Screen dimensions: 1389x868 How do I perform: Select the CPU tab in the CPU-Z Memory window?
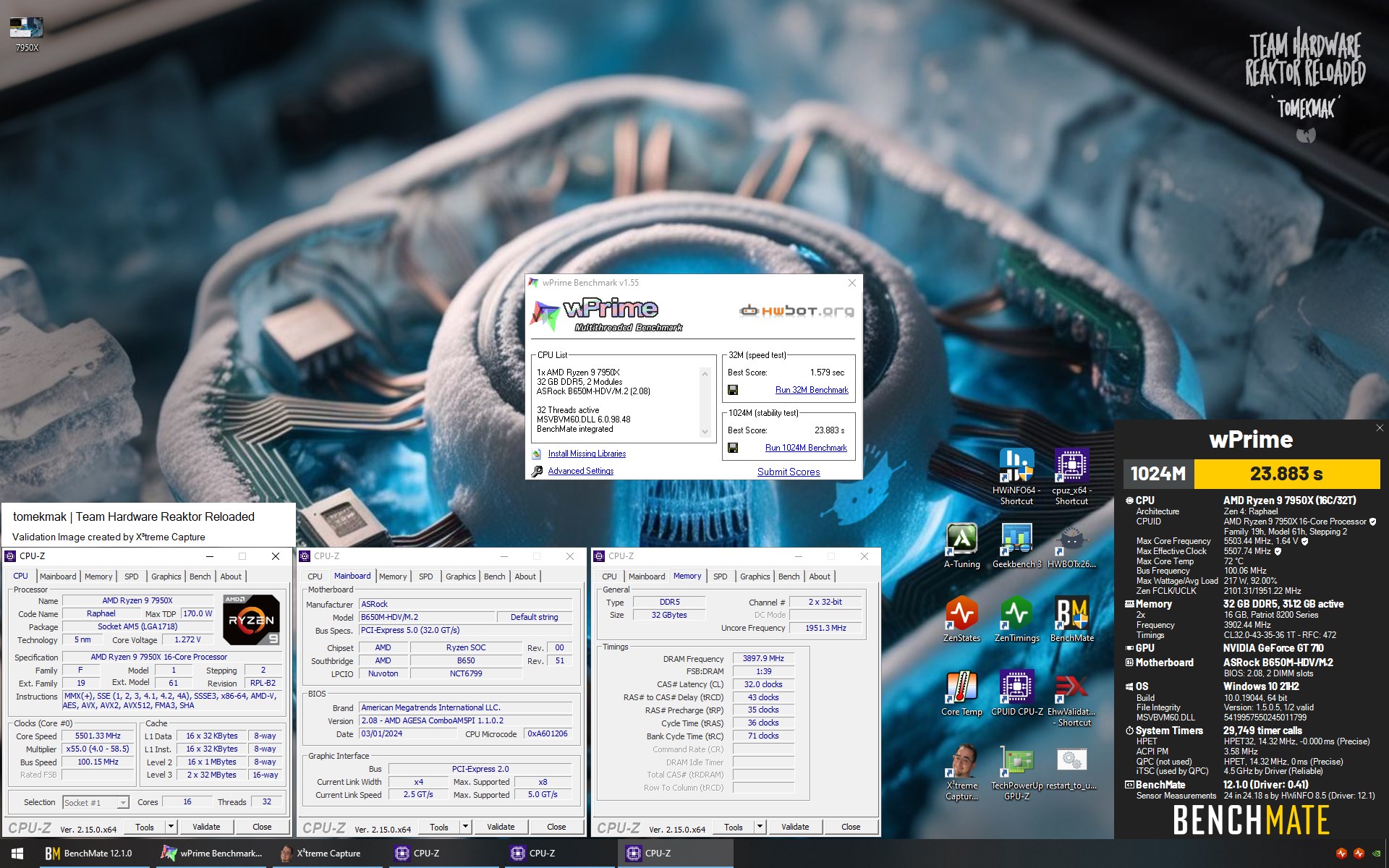(x=610, y=576)
